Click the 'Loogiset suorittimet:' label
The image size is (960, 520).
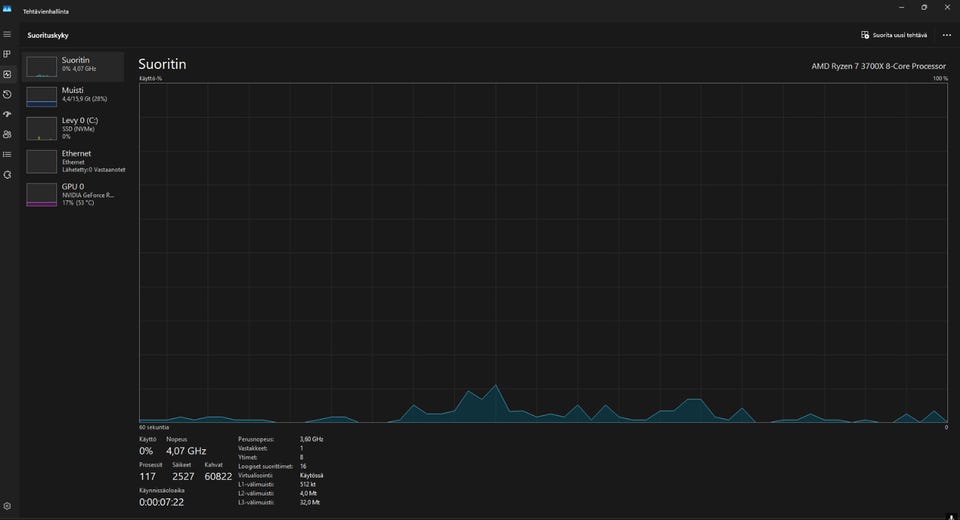point(266,467)
